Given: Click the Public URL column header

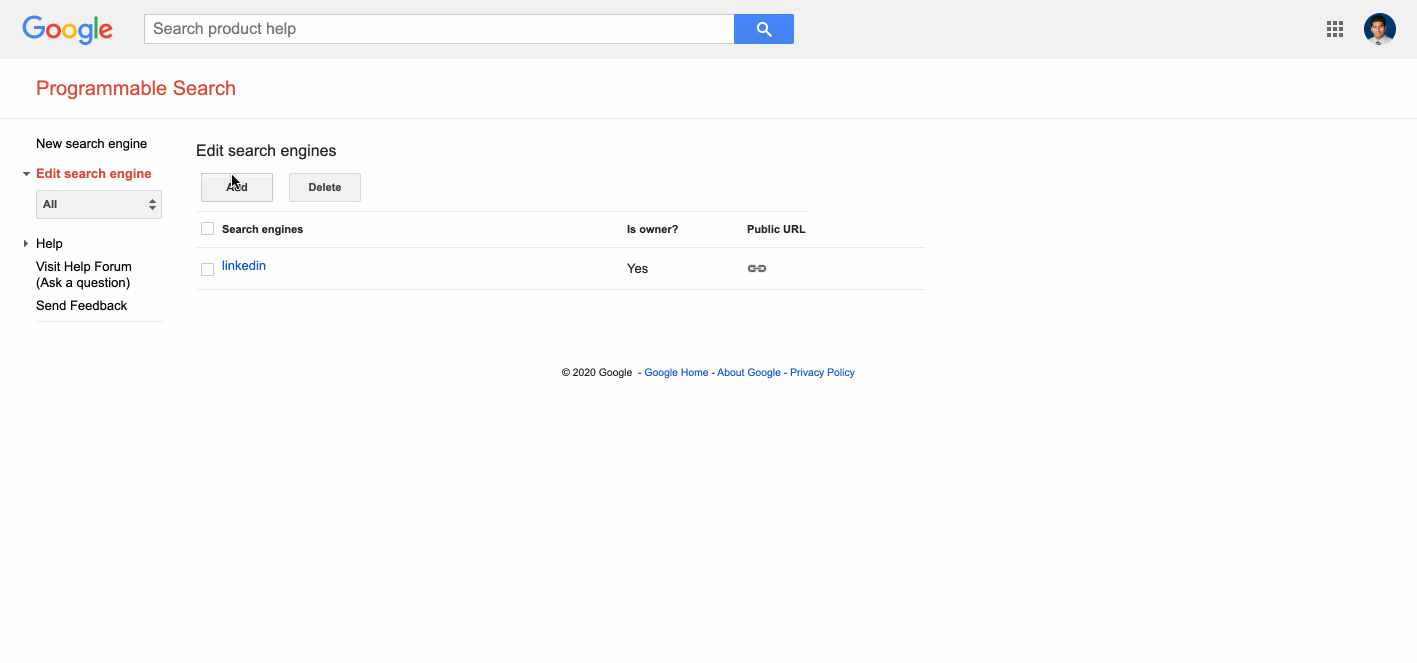Looking at the screenshot, I should coord(776,229).
